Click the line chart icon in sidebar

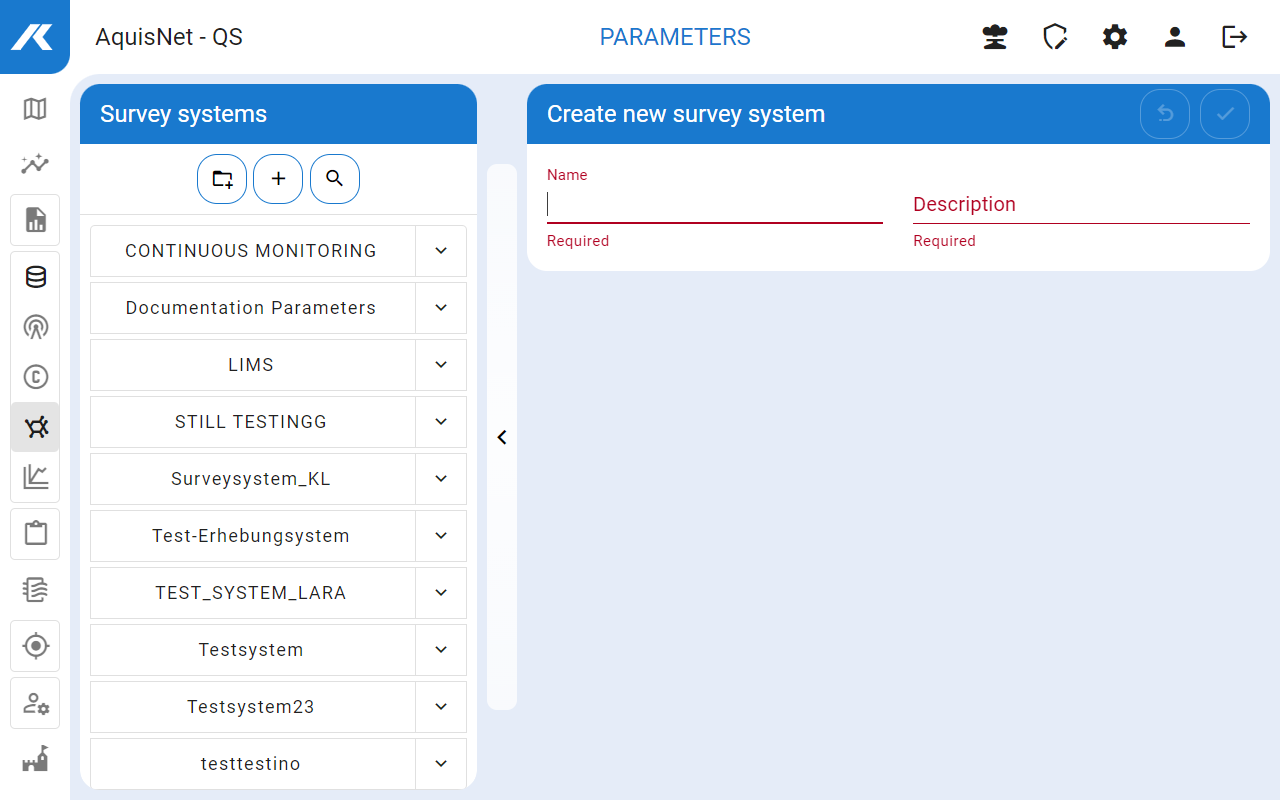[x=35, y=477]
